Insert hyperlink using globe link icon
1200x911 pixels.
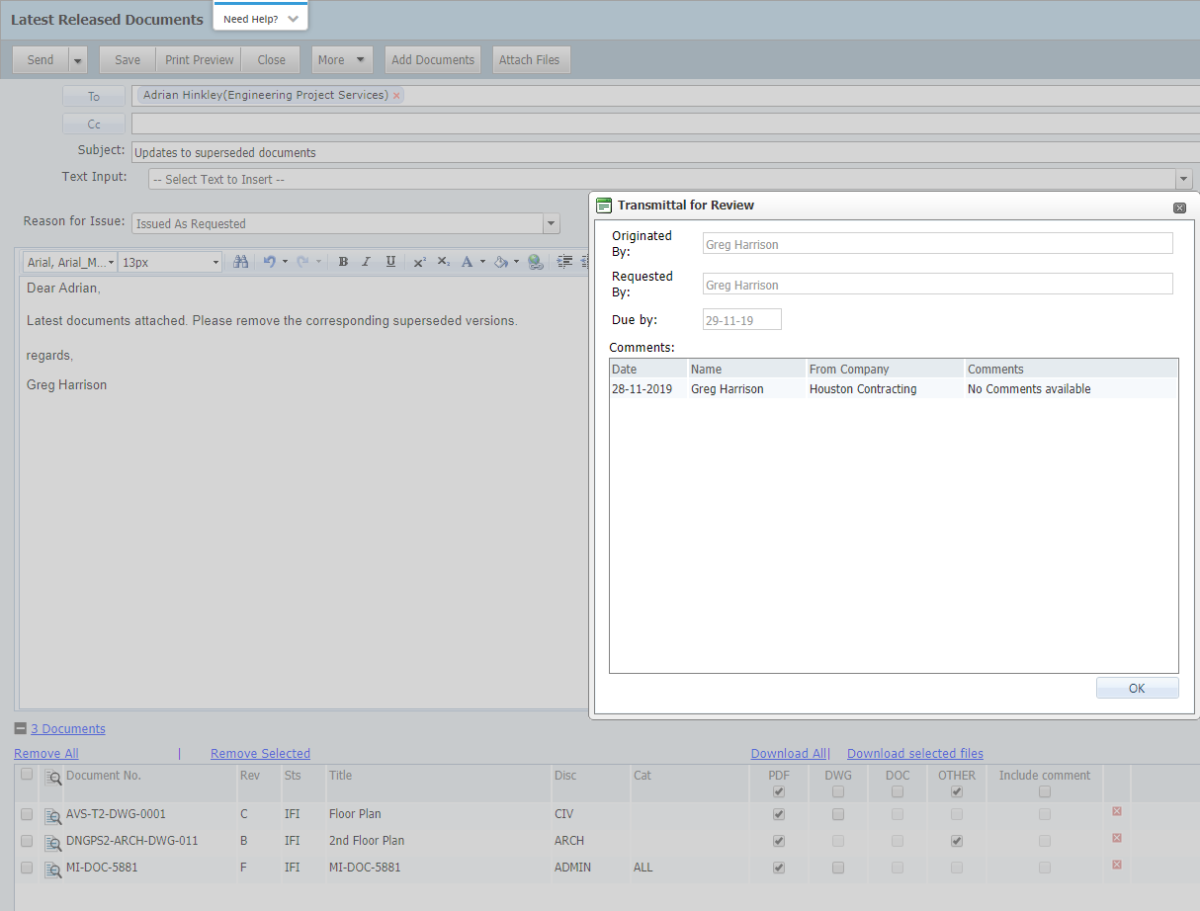535,262
